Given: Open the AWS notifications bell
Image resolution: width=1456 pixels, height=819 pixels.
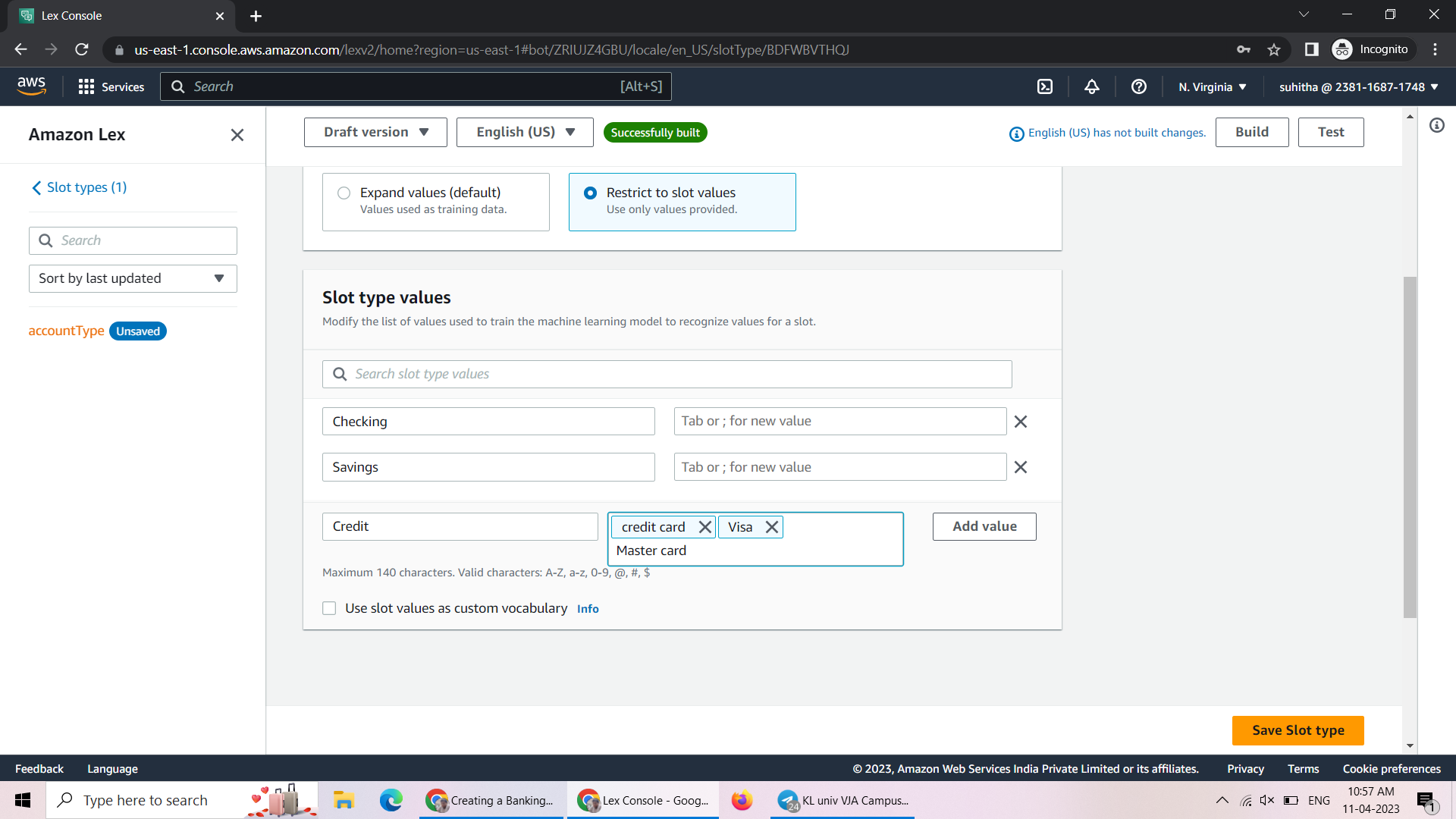Looking at the screenshot, I should click(1091, 86).
